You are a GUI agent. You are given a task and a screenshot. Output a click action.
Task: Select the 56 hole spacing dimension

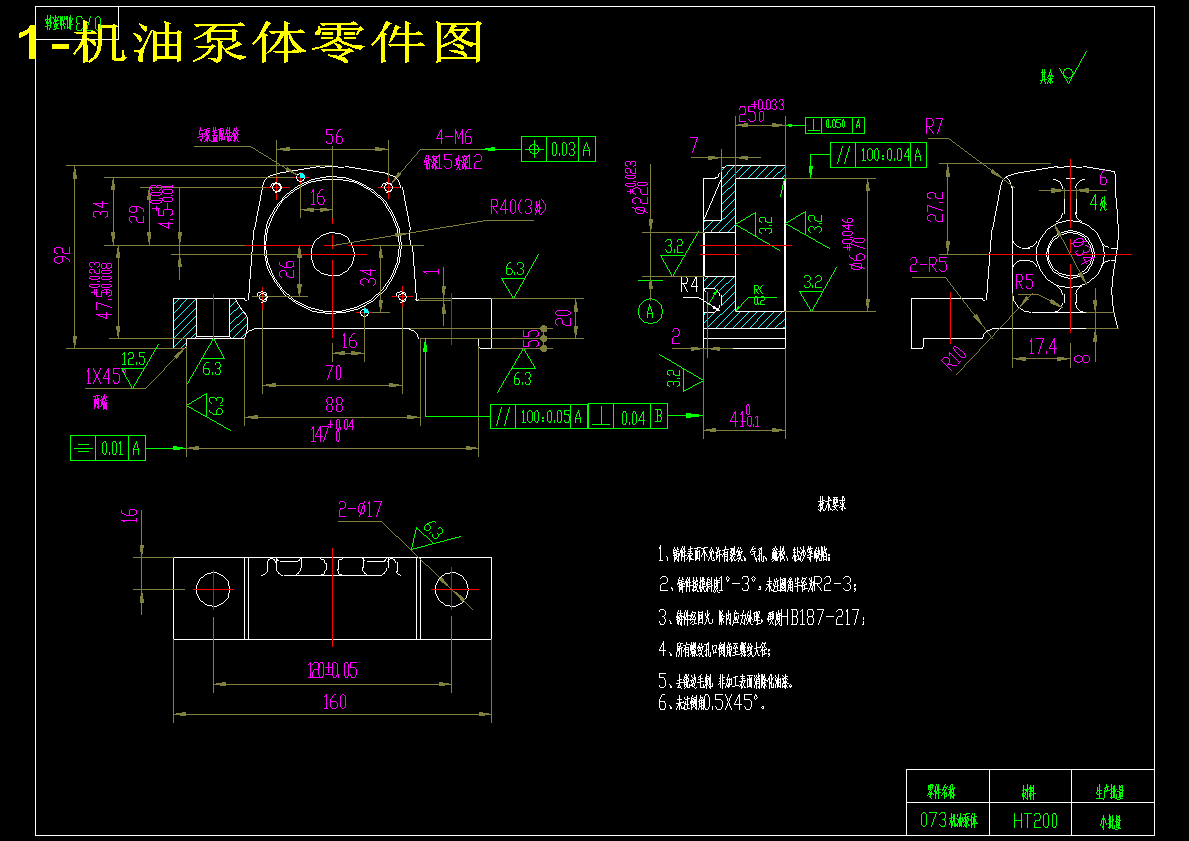point(334,137)
